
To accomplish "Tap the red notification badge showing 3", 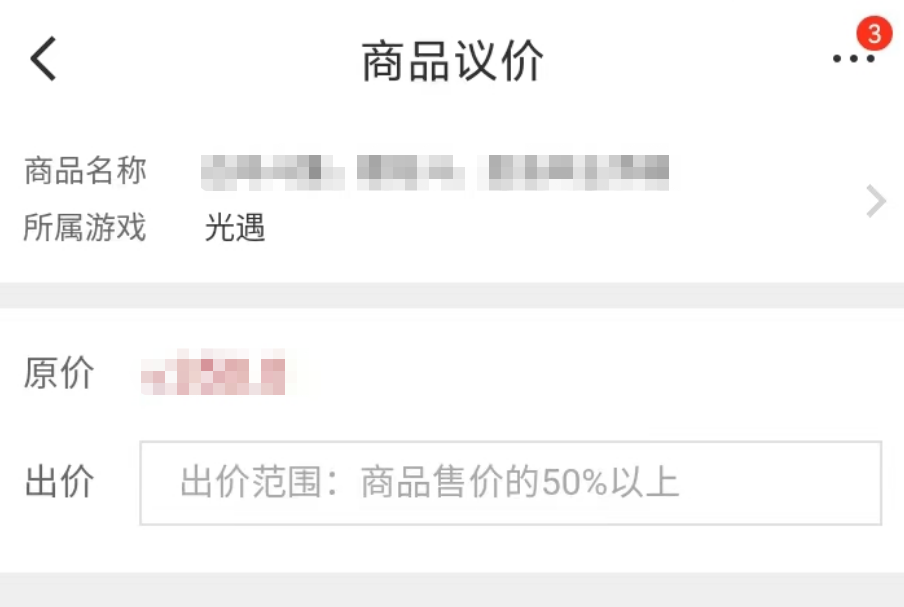I will click(x=874, y=33).
